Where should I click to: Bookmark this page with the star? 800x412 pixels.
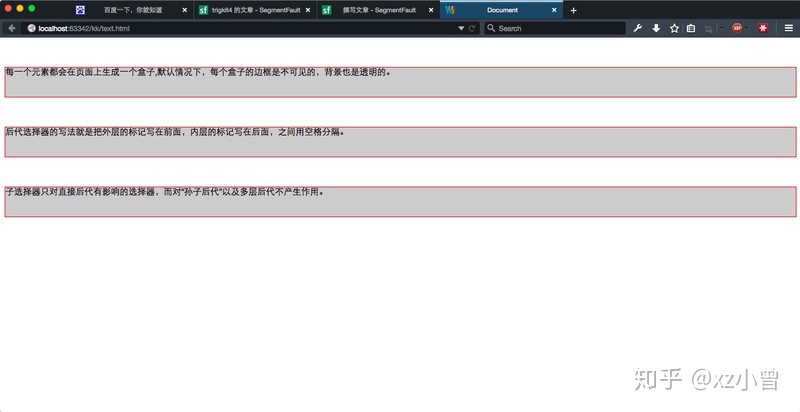674,29
